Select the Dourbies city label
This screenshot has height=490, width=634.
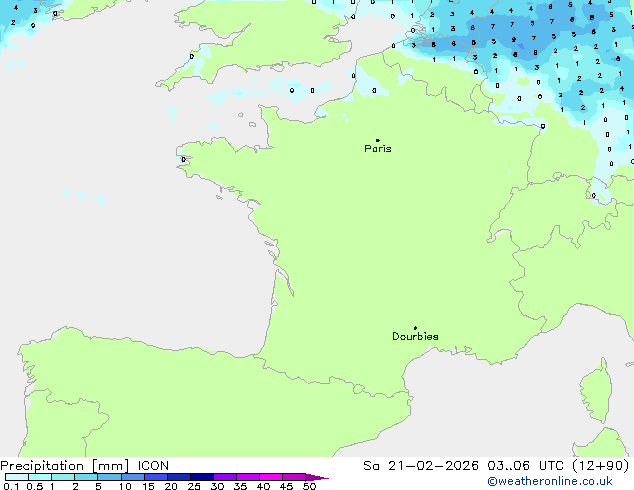pos(415,336)
